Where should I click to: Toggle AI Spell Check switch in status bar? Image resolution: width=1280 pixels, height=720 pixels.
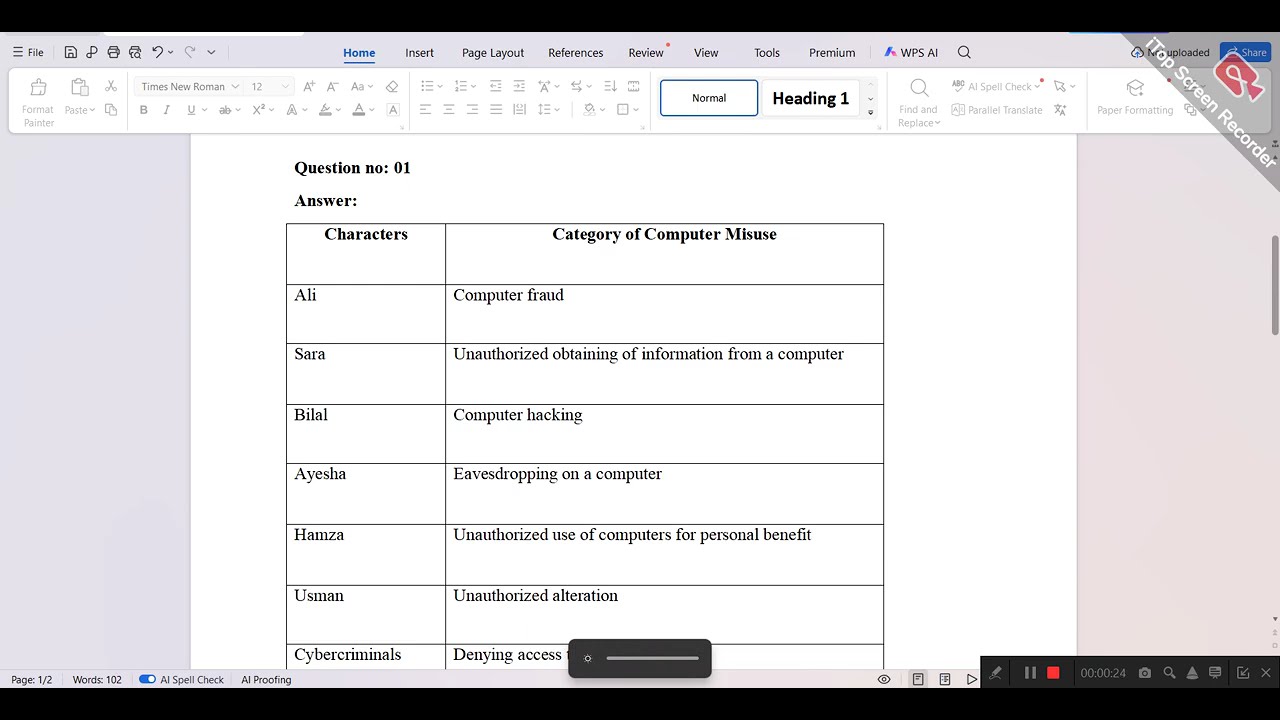[x=147, y=680]
